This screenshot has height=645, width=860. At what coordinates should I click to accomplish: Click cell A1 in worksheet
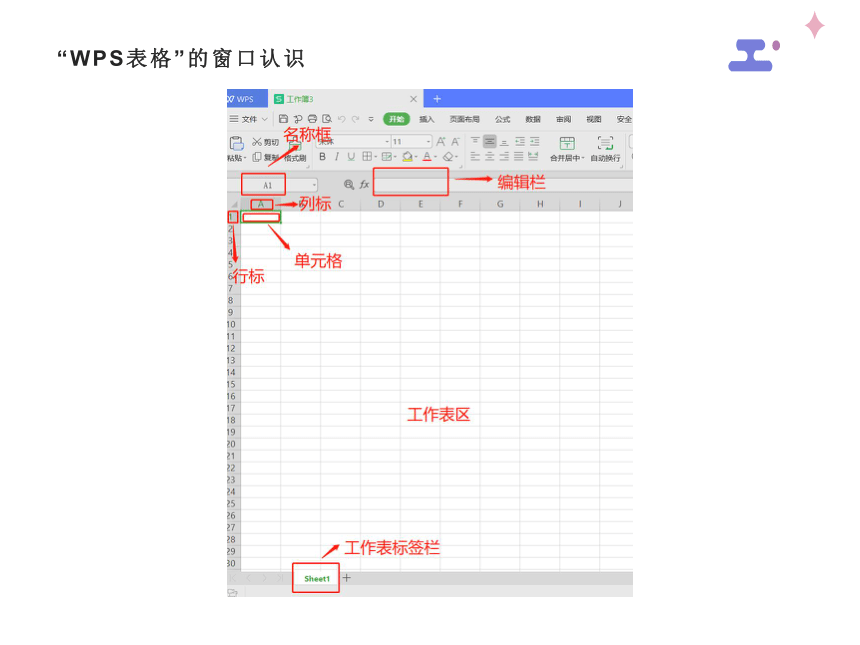point(261,217)
